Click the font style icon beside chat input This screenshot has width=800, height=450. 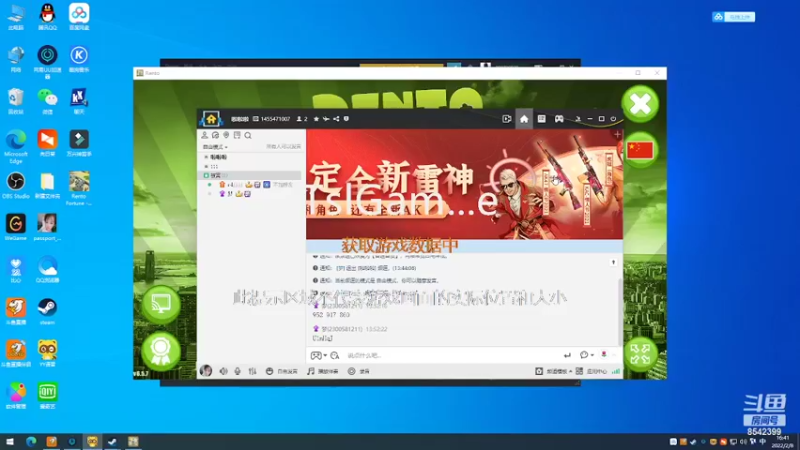point(335,356)
